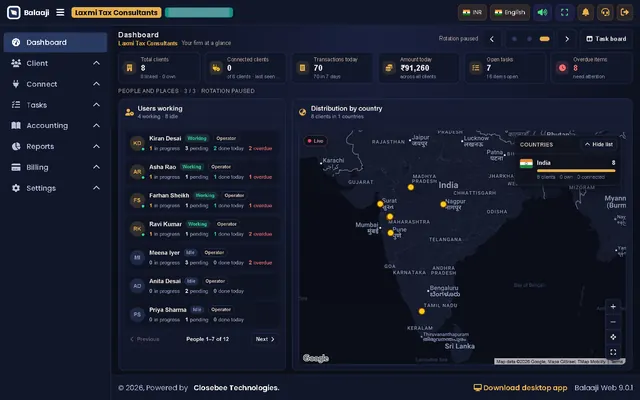
Task: Click the Previous people page button
Action: pyautogui.click(x=144, y=339)
